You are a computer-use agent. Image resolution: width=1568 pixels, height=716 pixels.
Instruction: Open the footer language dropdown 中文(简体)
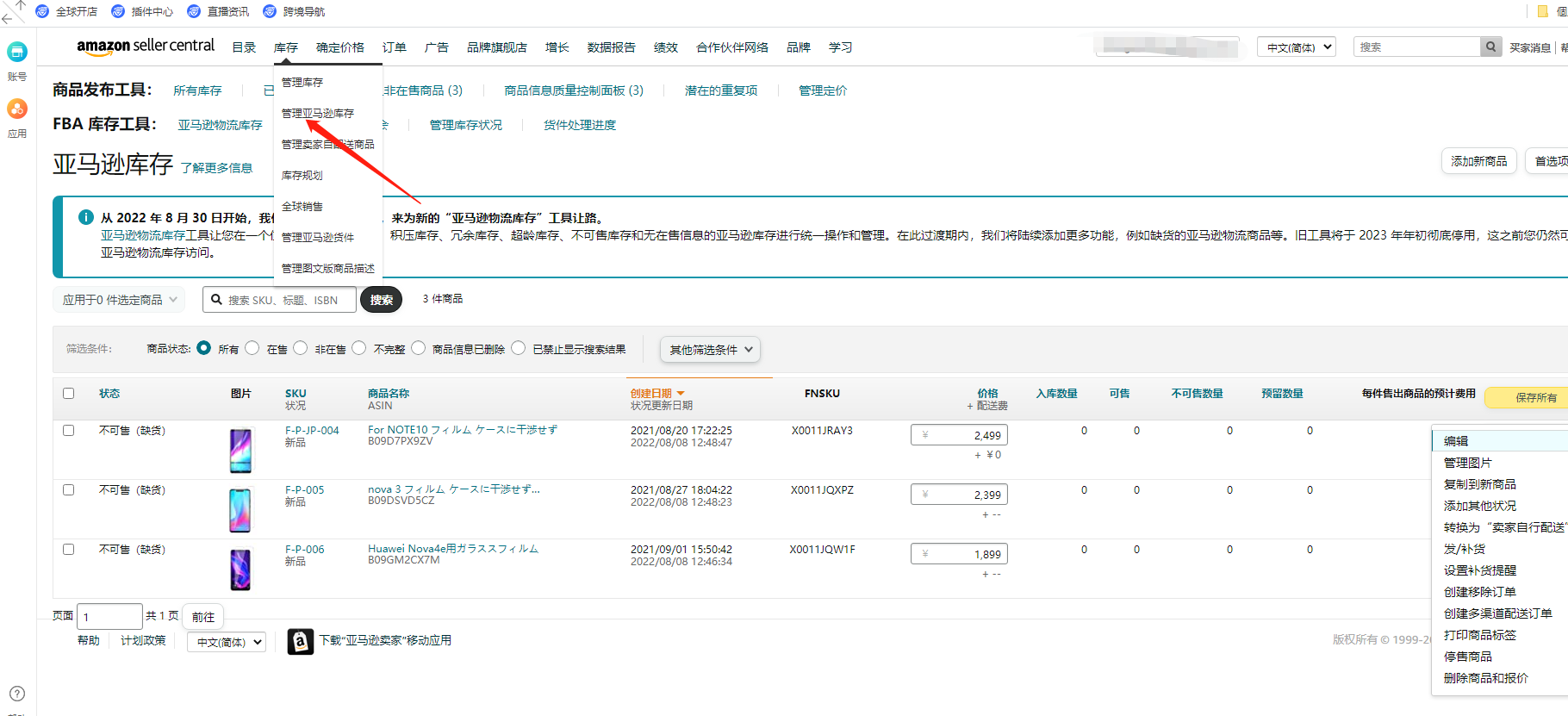pos(227,642)
